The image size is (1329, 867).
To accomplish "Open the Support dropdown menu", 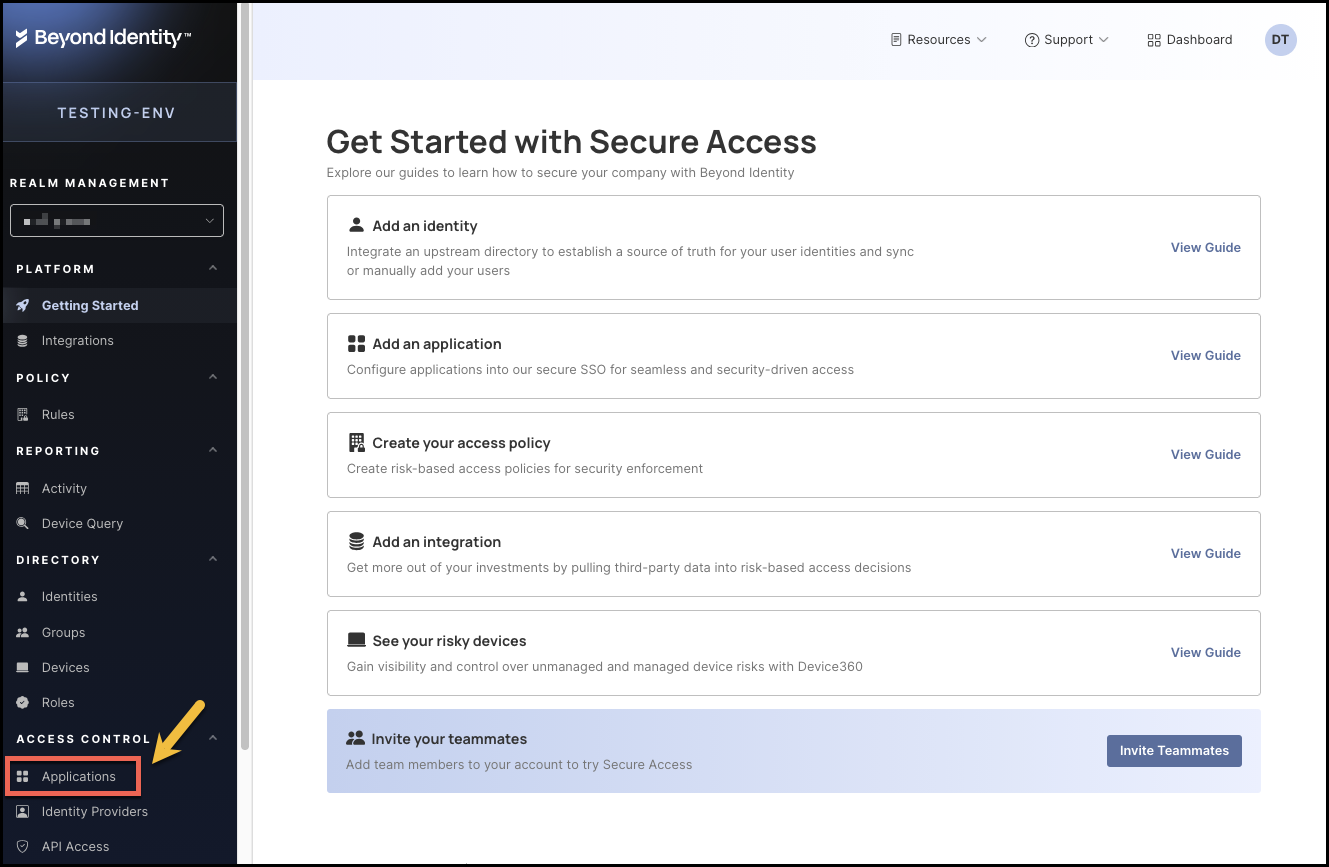I will [1067, 39].
